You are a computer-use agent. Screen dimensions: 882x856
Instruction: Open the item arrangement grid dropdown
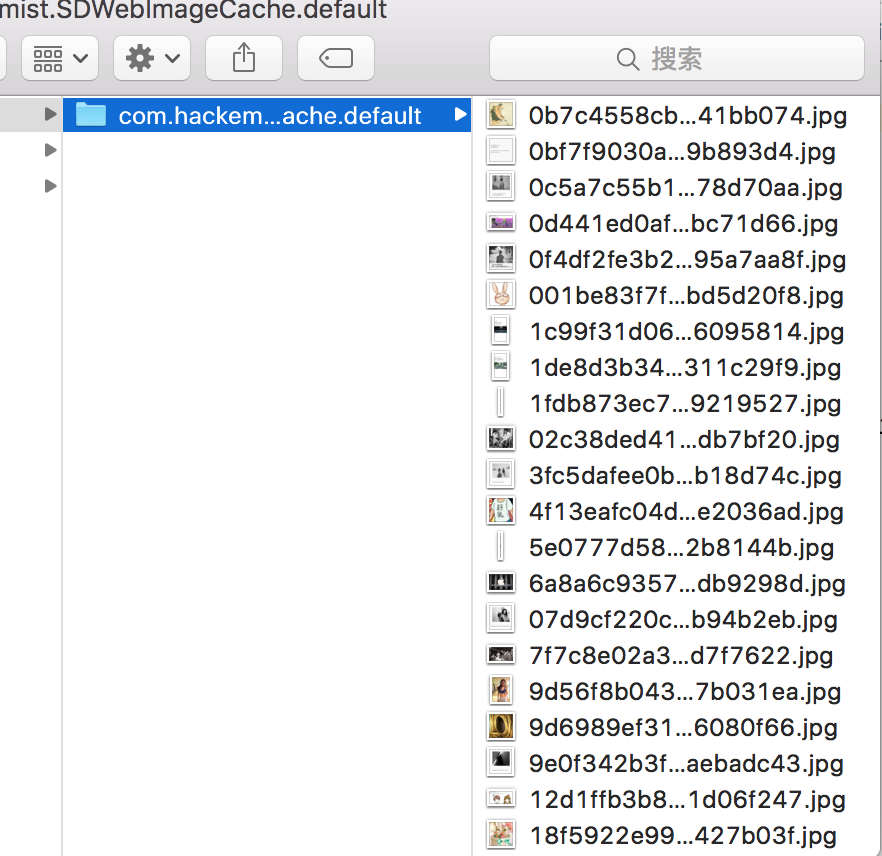(60, 58)
